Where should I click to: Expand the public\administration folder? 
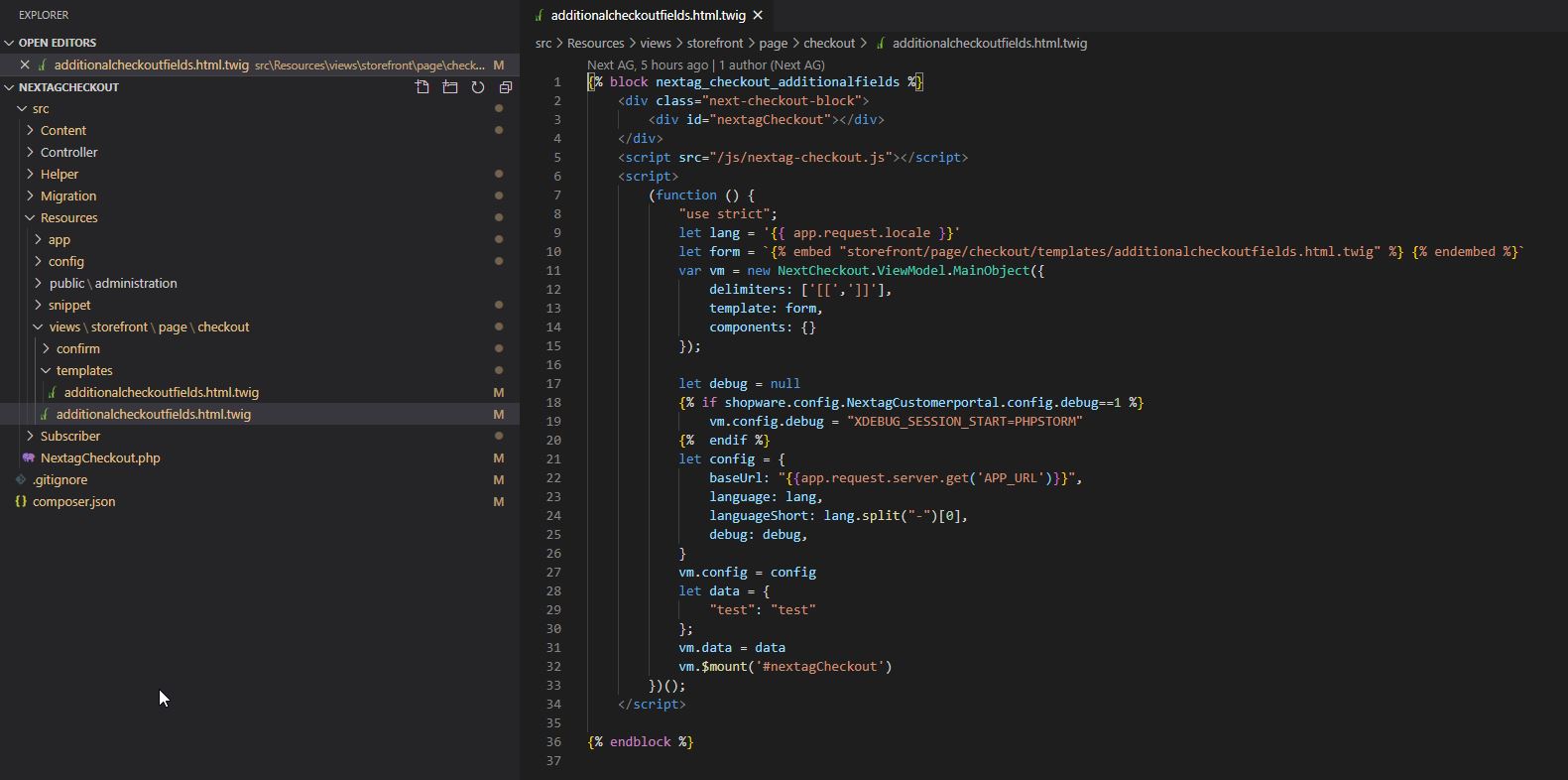click(38, 284)
